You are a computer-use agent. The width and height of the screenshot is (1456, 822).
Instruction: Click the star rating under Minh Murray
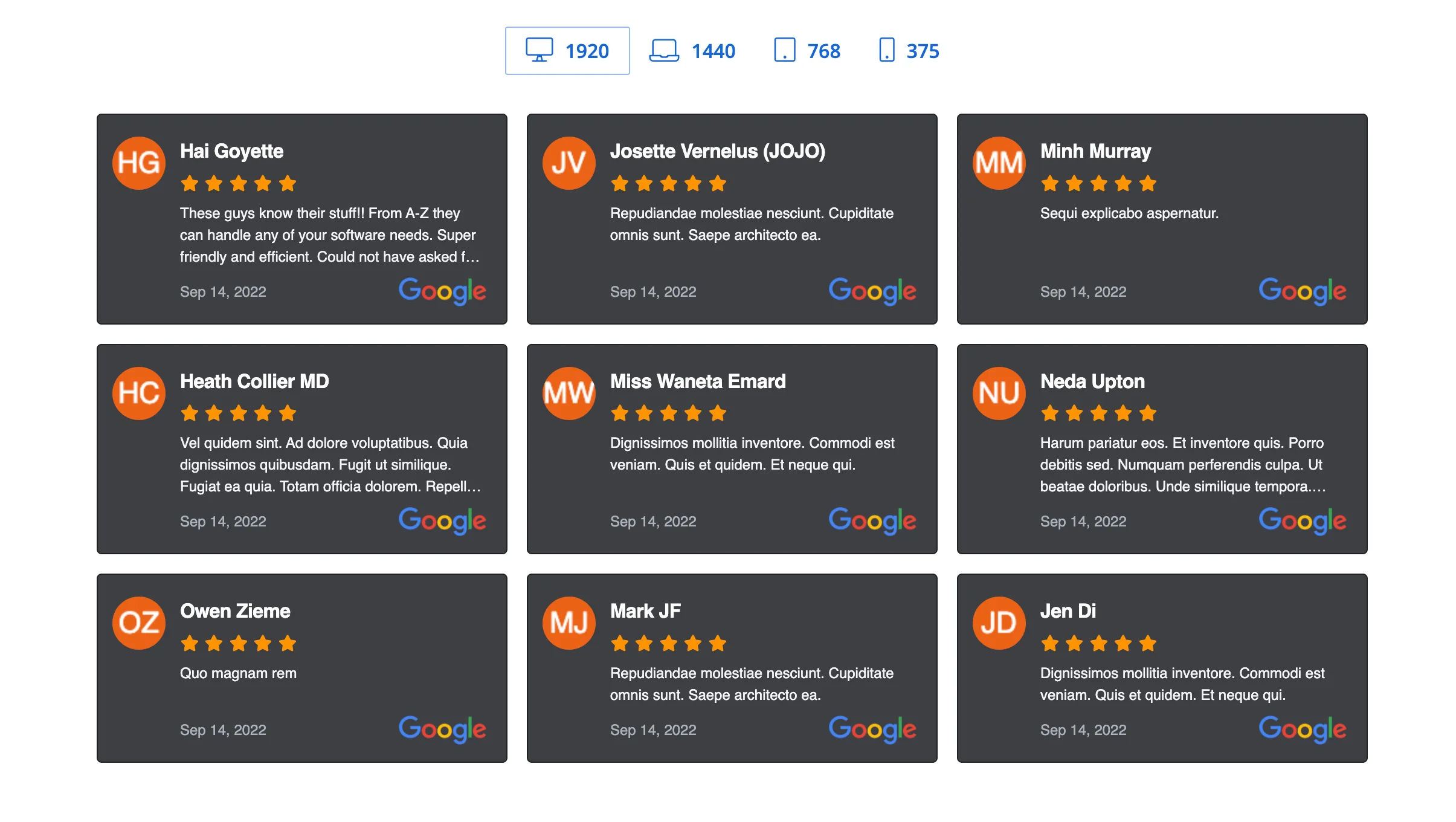(x=1099, y=183)
